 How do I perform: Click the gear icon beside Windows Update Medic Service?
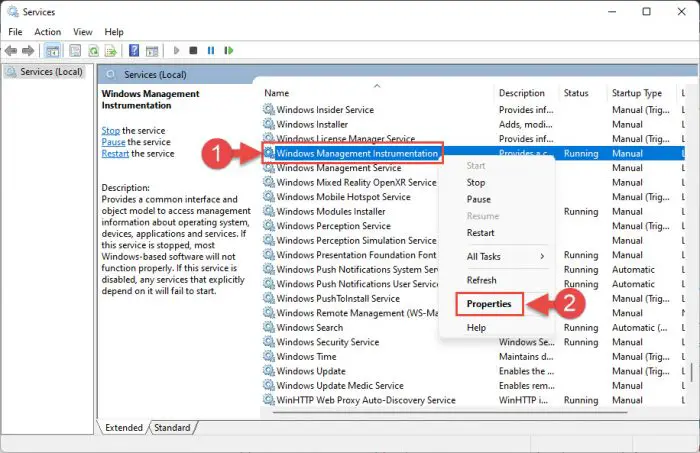(269, 385)
